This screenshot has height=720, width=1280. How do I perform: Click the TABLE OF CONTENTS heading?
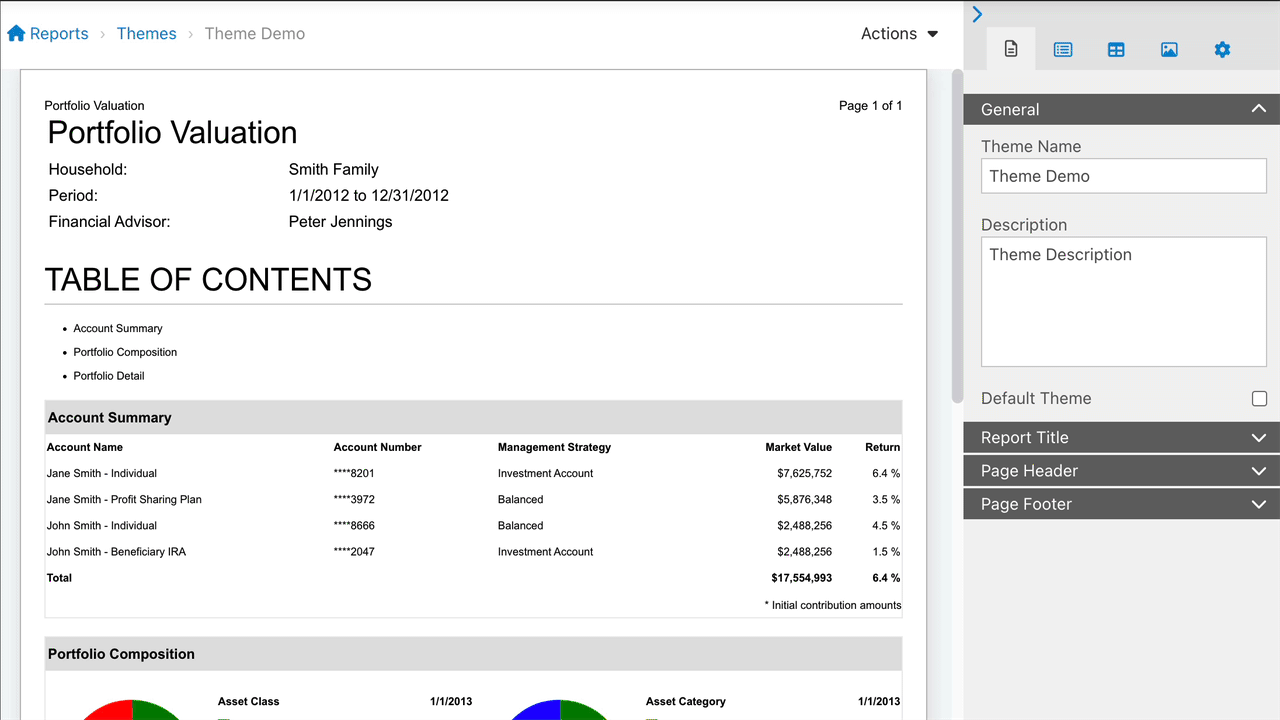coord(208,279)
